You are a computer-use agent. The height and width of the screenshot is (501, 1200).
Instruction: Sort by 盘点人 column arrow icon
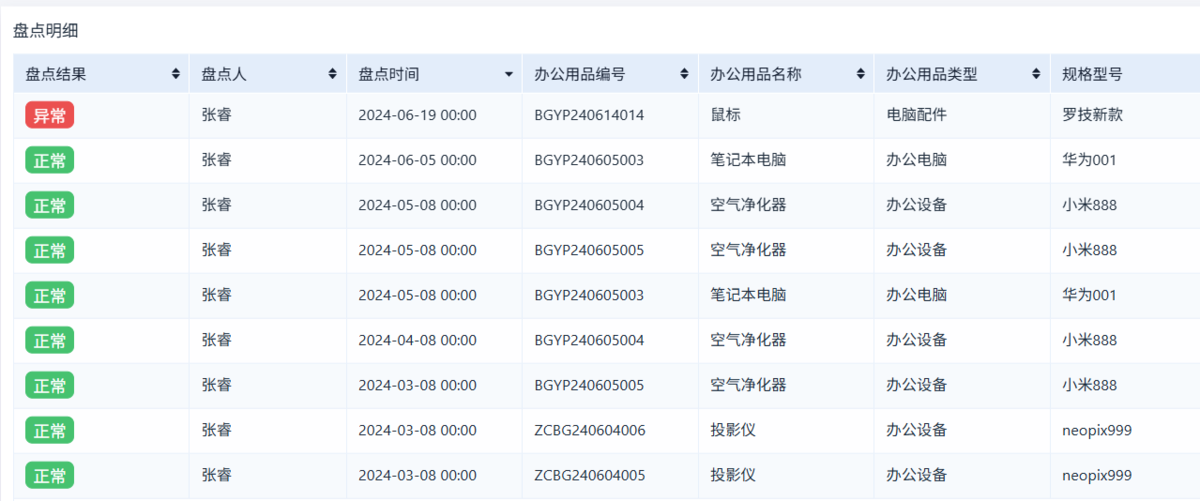[x=333, y=74]
